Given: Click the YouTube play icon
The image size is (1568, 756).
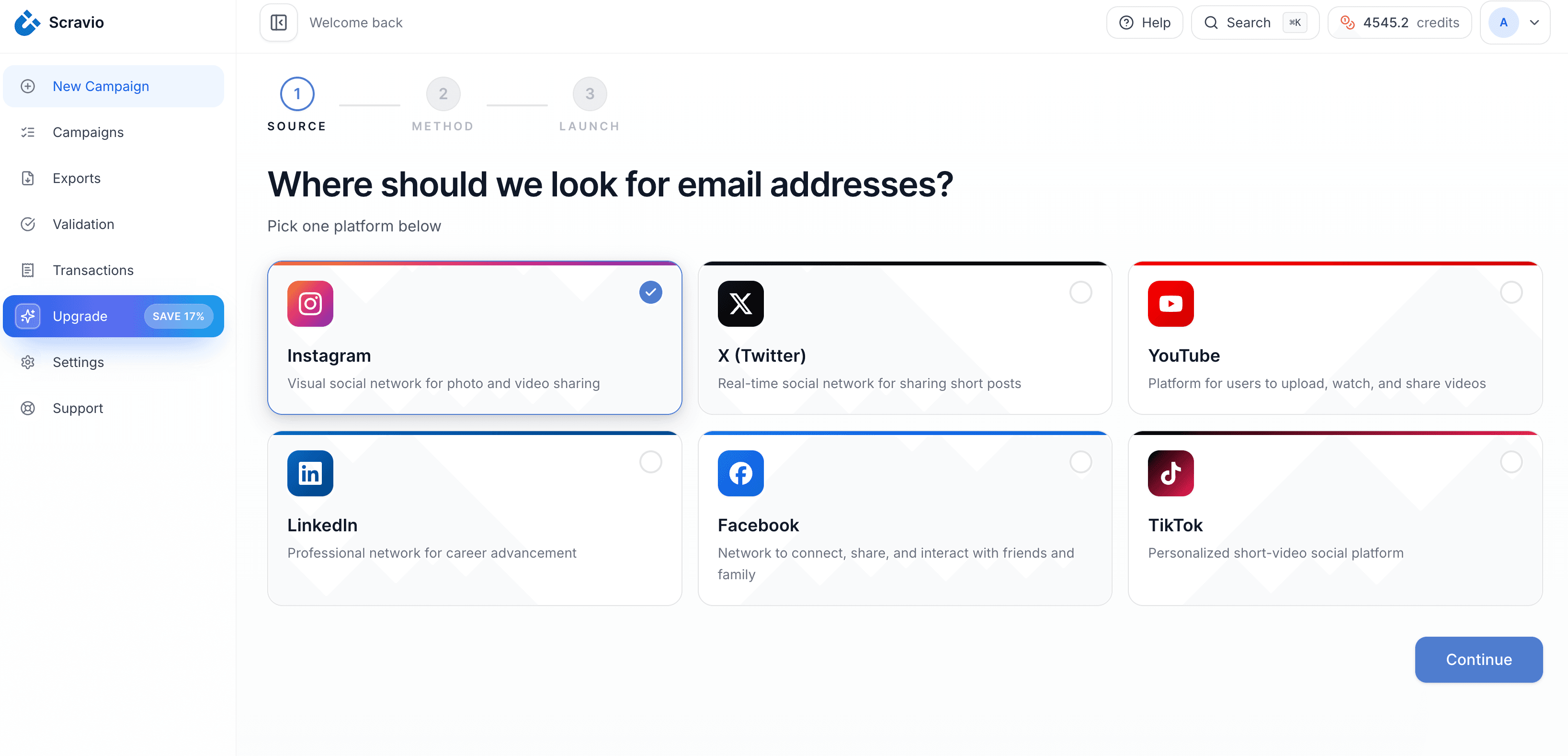Looking at the screenshot, I should pos(1170,304).
